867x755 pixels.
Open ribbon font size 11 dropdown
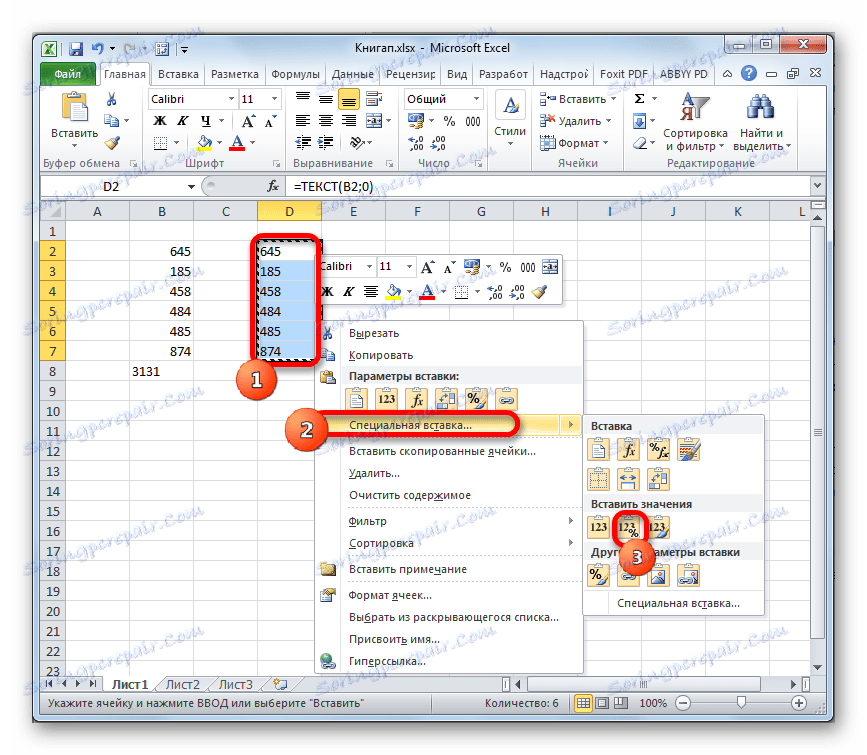274,99
